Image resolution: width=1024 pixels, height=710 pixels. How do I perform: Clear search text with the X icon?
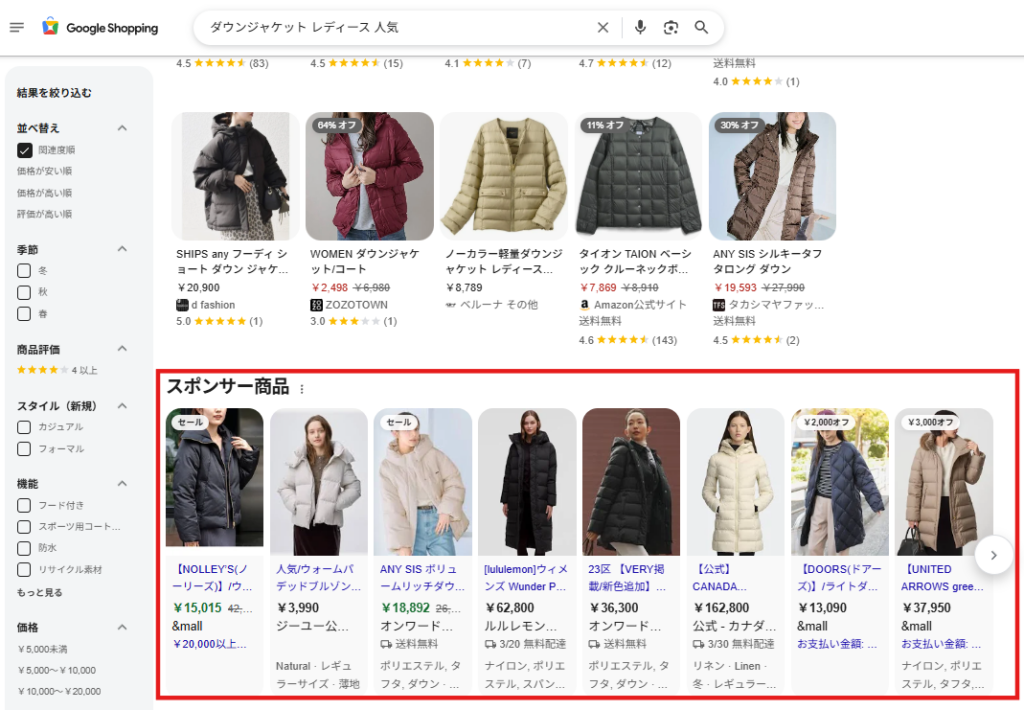point(603,27)
